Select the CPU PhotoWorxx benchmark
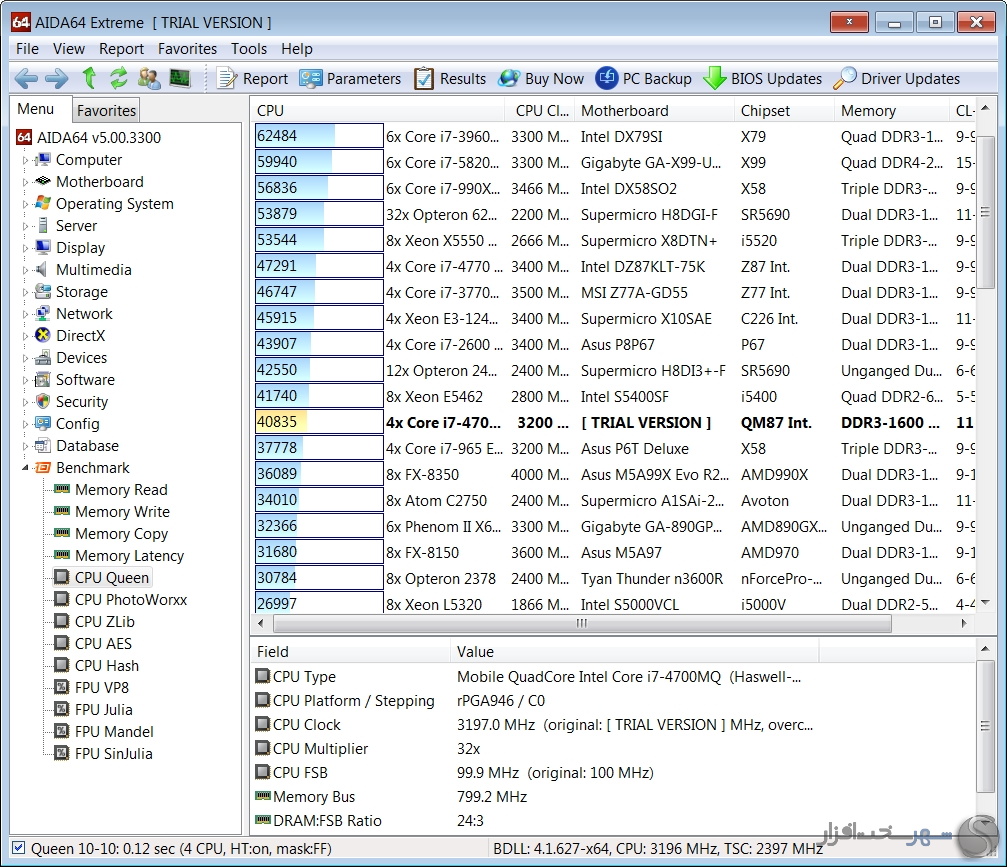This screenshot has height=867, width=1007. click(x=130, y=599)
